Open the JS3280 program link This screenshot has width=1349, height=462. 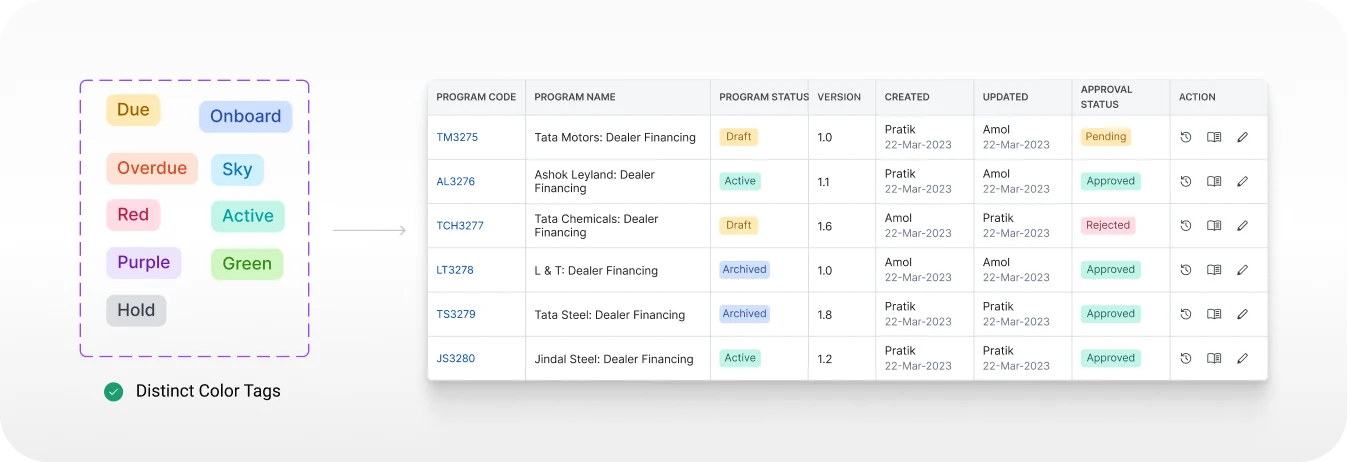point(456,358)
